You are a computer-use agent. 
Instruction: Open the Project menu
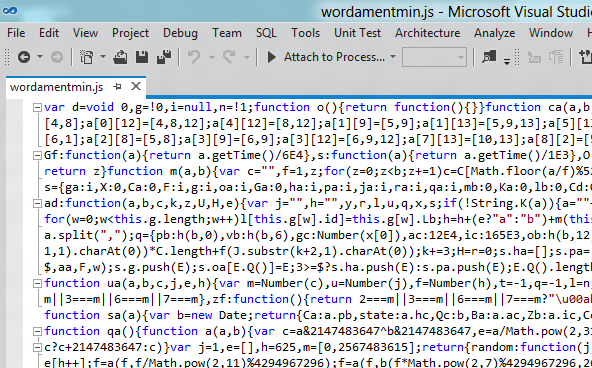pyautogui.click(x=130, y=33)
